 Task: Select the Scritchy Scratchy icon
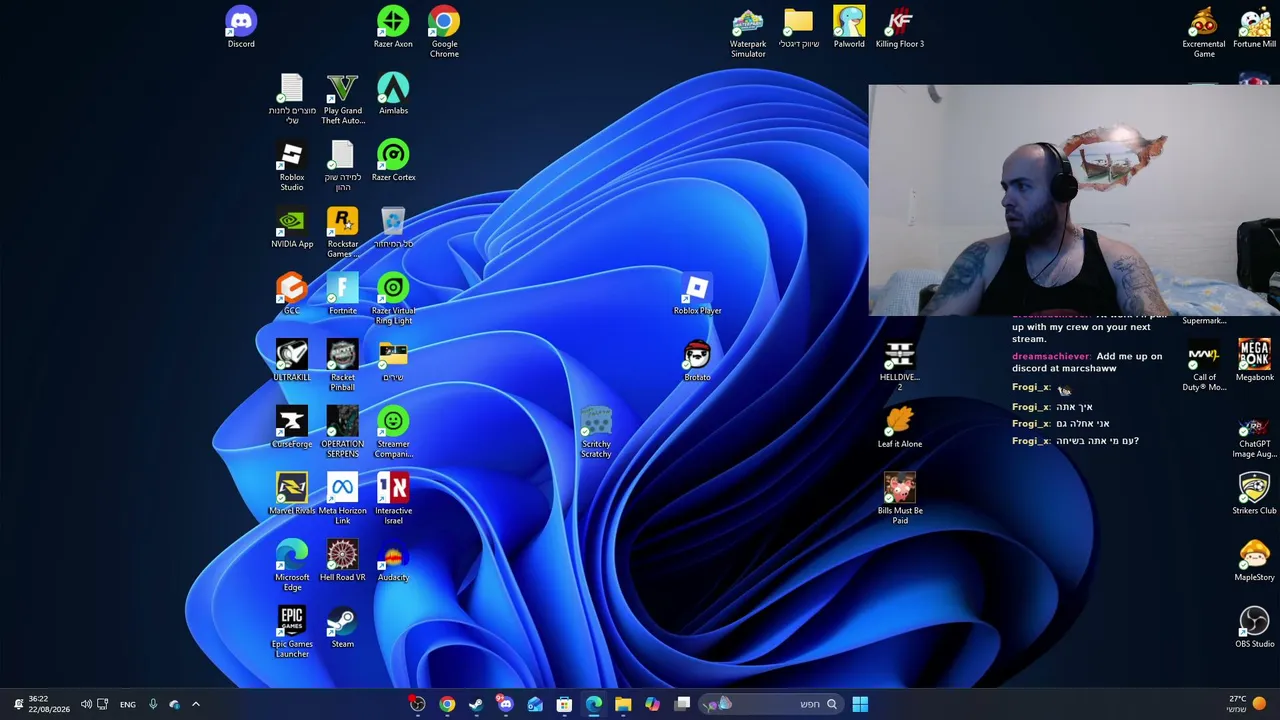[x=596, y=432]
